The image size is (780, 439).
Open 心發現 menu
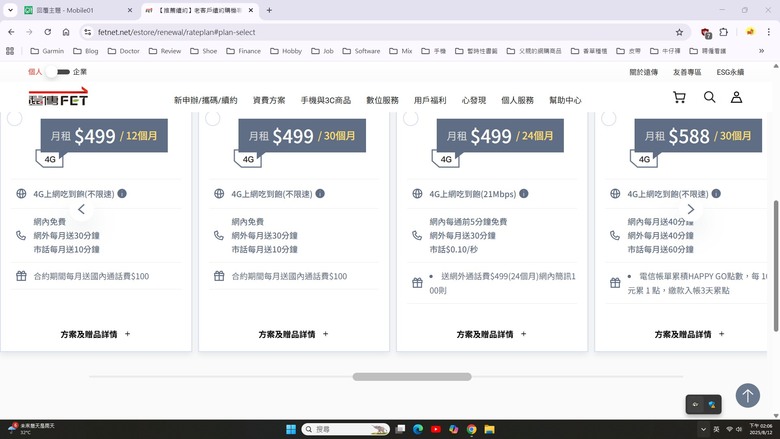coord(474,100)
